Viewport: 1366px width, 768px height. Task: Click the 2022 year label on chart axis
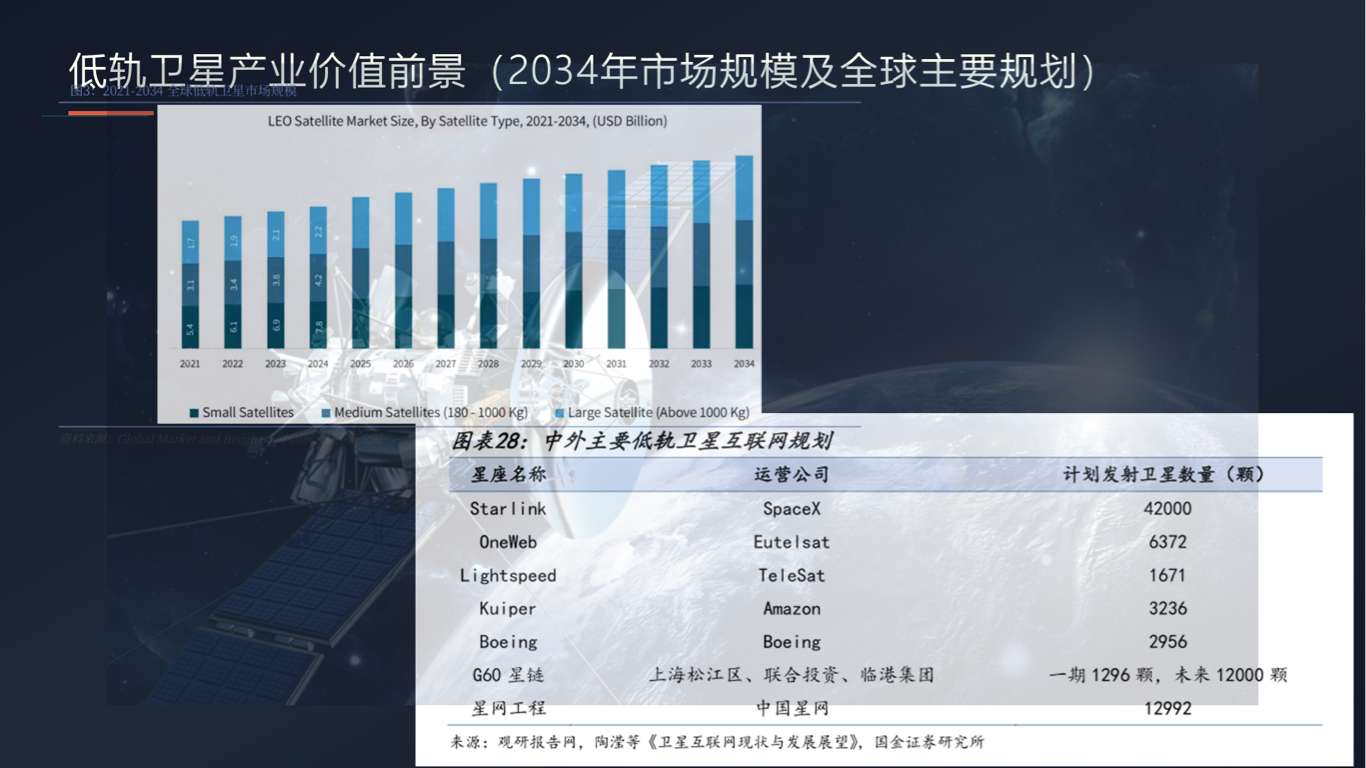(x=232, y=364)
